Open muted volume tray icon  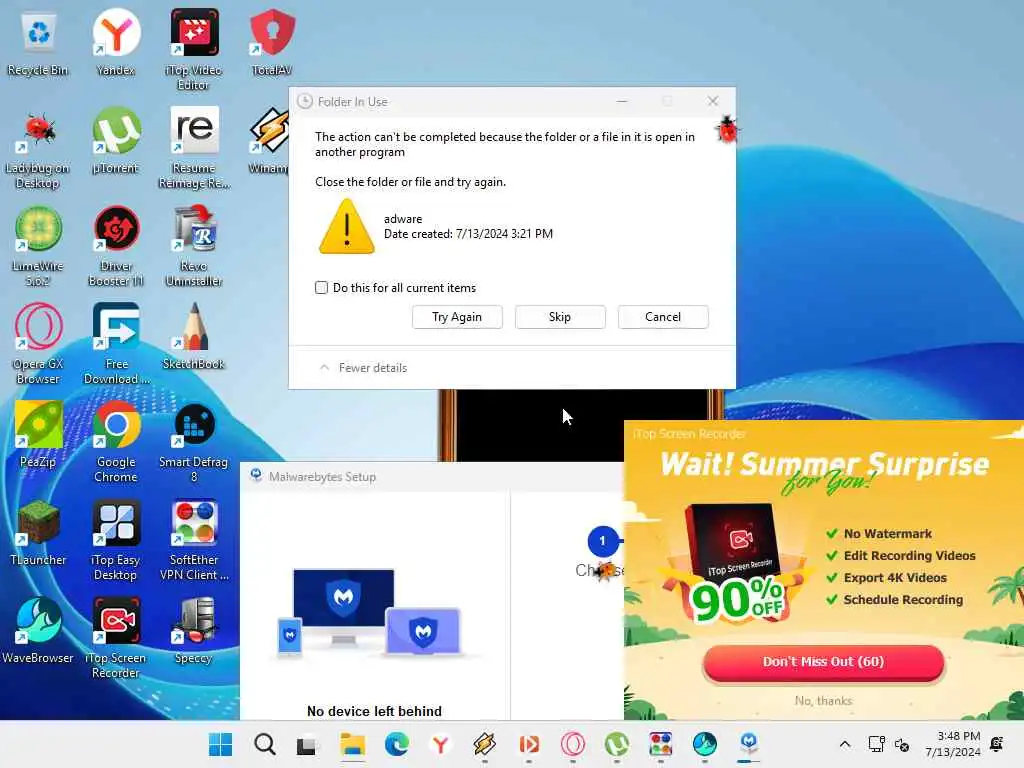coord(902,744)
